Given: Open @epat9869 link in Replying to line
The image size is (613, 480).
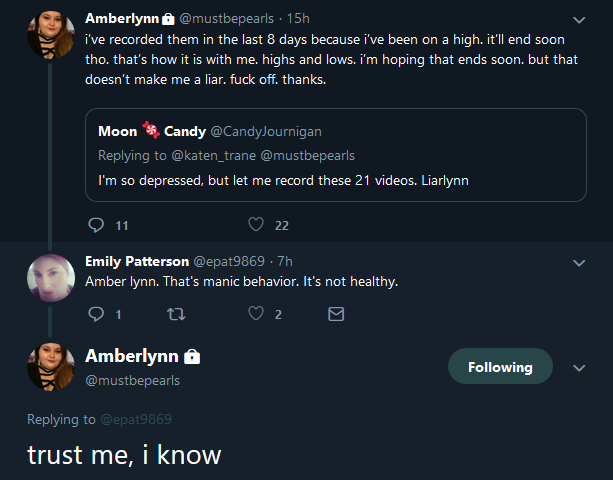Looking at the screenshot, I should click(x=136, y=419).
